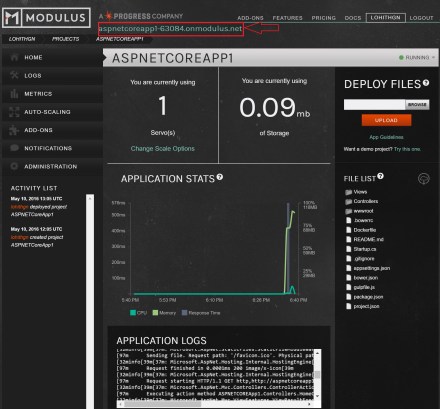Viewport: 440px width, 409px height.
Task: Open Auto-Scaling settings
Action: pos(53,112)
